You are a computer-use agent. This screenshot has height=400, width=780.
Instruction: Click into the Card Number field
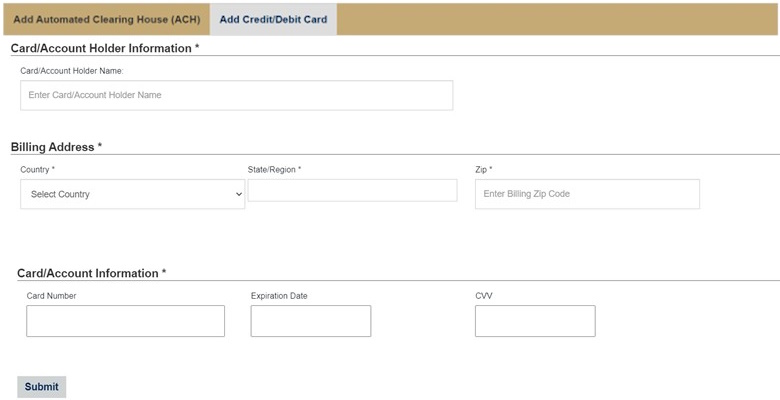point(125,321)
